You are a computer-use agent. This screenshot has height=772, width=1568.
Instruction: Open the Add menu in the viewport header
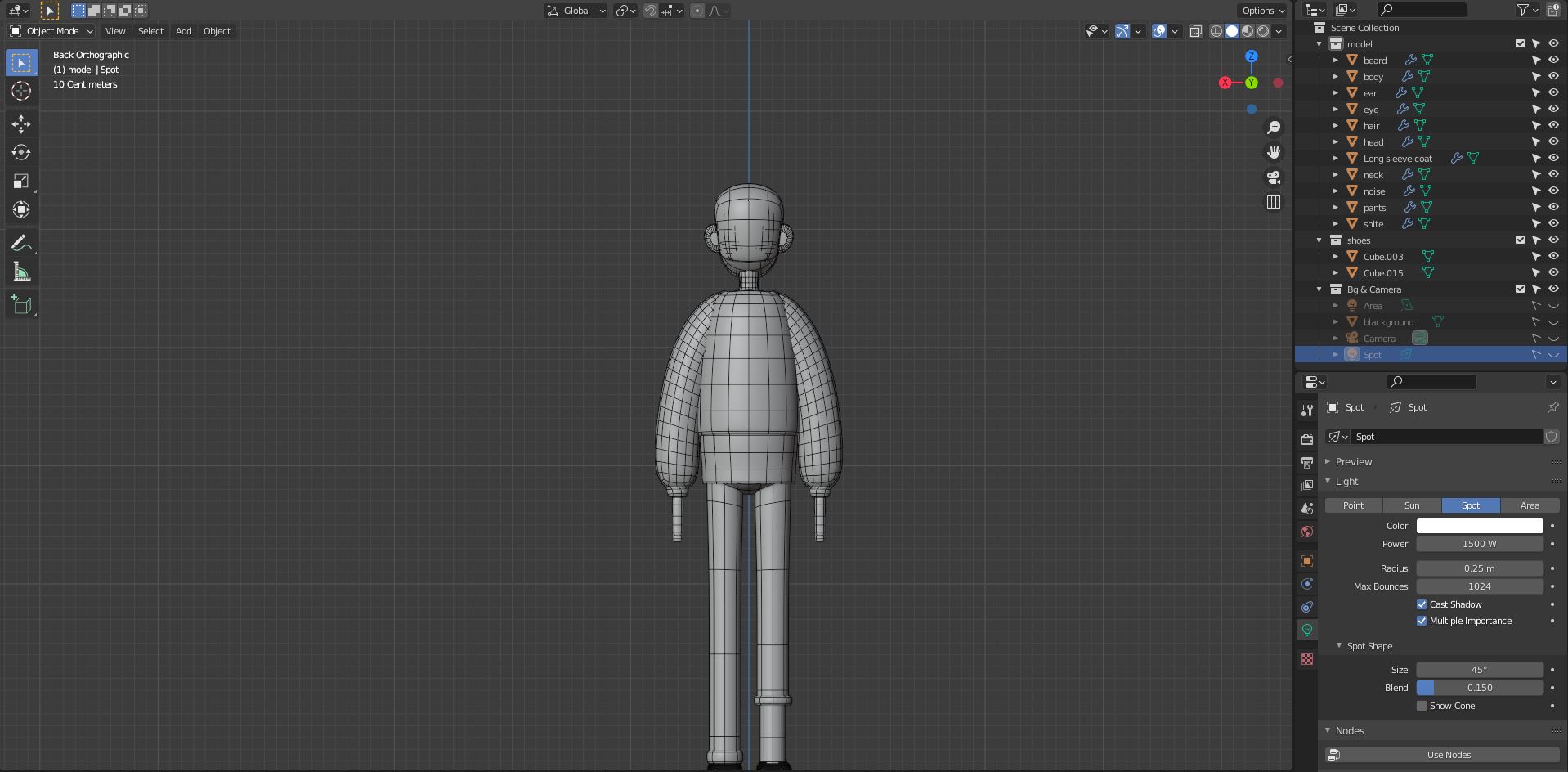pyautogui.click(x=183, y=31)
